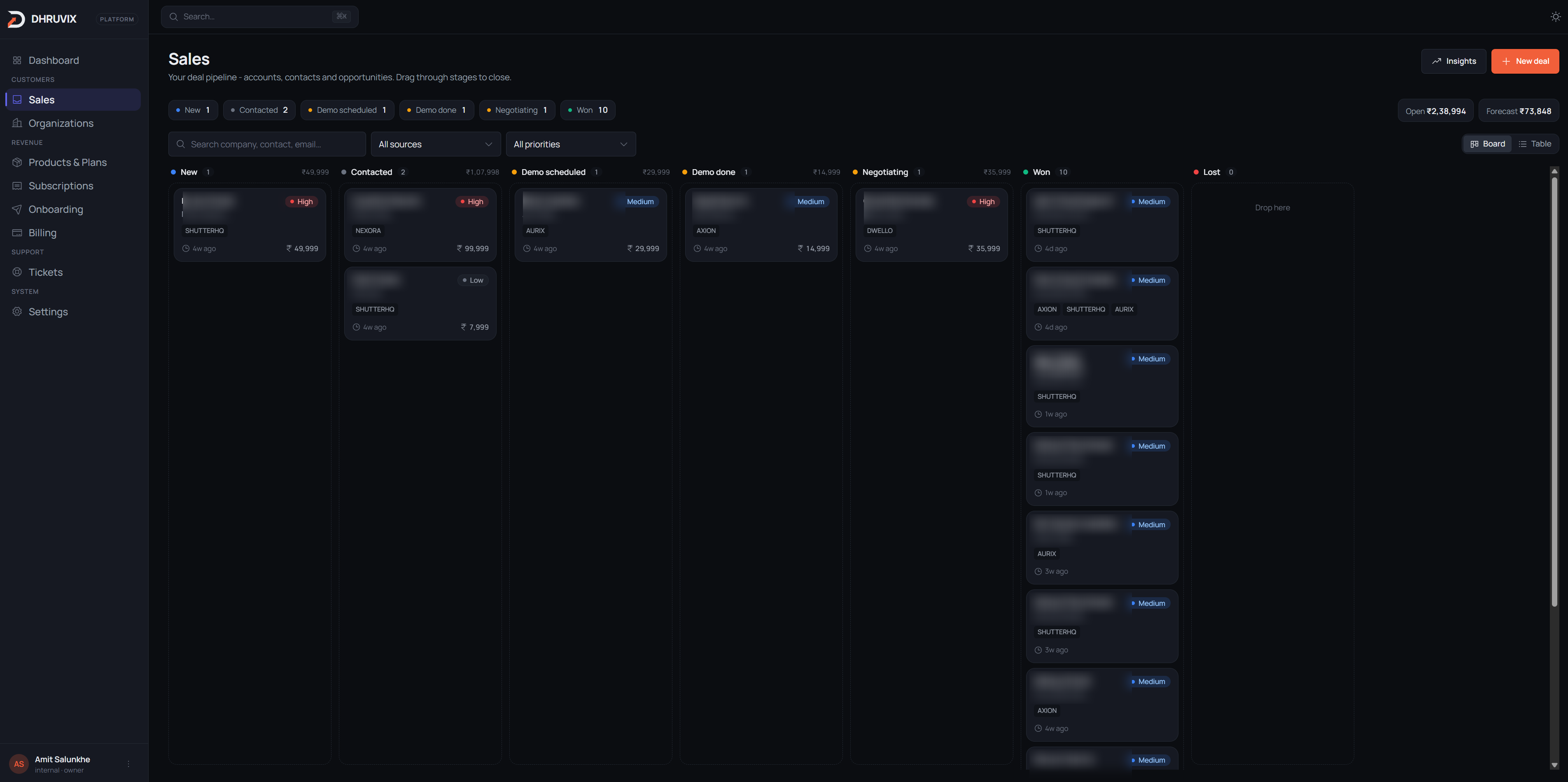Click the global Search field
1568x782 pixels.
coord(260,16)
